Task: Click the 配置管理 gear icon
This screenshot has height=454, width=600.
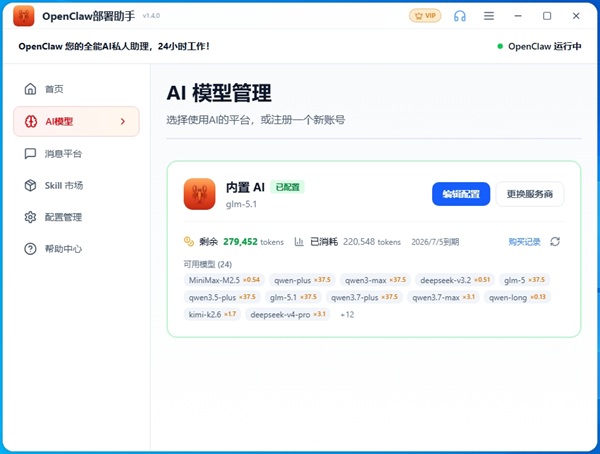Action: coord(30,217)
